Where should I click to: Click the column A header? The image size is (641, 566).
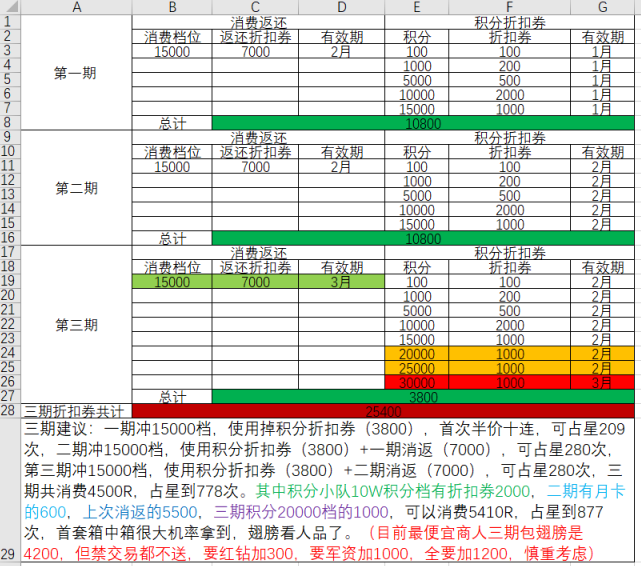77,7
